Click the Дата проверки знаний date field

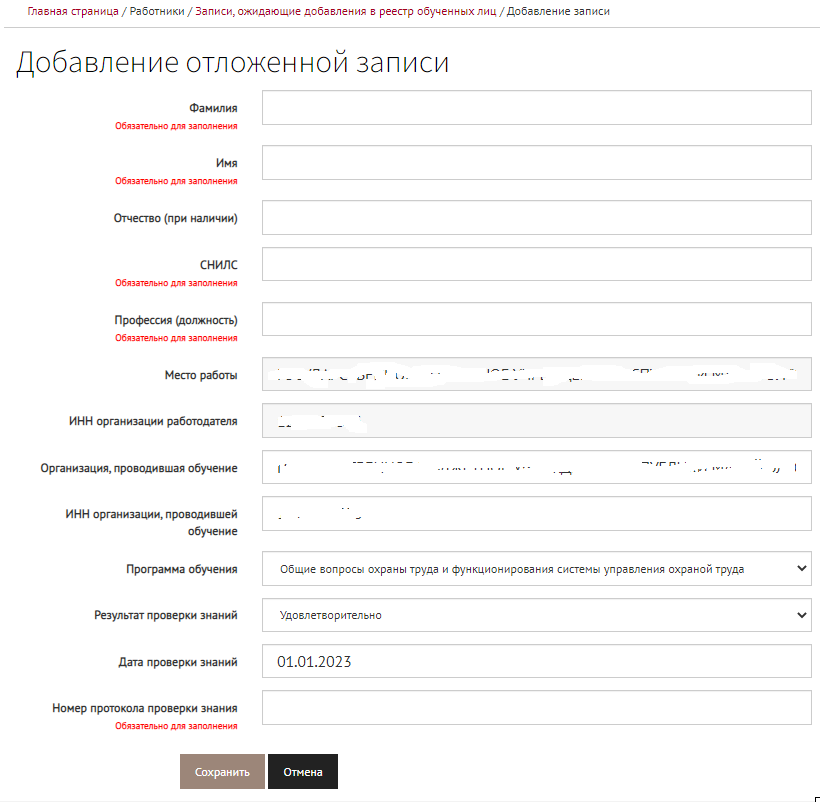point(537,661)
